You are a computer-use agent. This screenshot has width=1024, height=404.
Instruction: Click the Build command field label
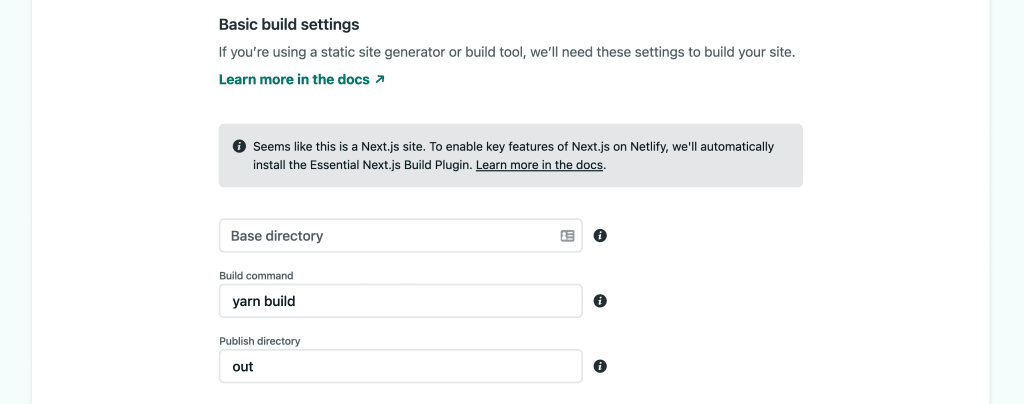(x=256, y=275)
